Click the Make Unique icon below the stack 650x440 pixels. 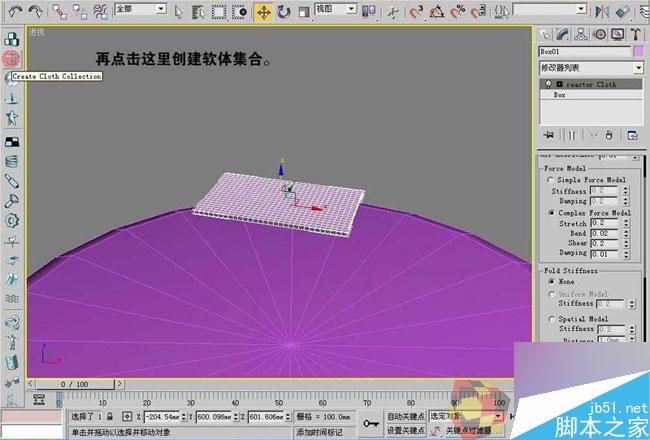point(594,135)
